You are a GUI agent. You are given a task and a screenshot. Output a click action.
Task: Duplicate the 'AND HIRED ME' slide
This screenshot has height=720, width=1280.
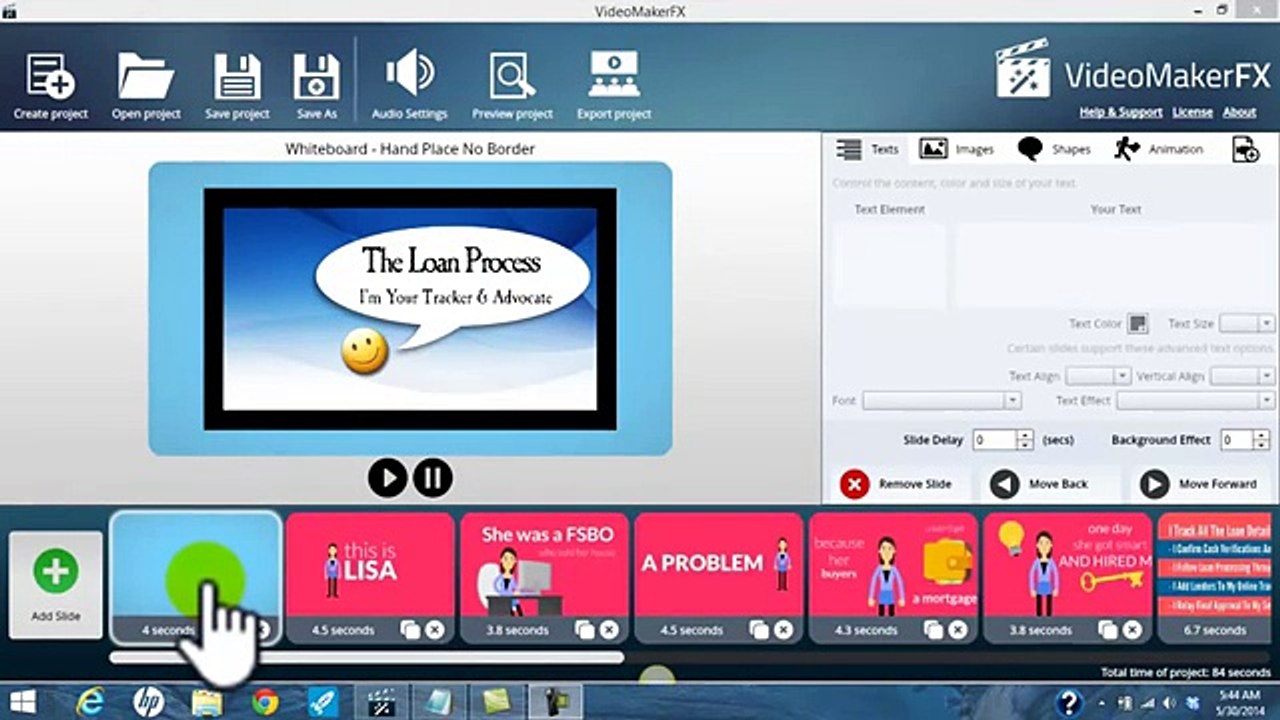point(1108,630)
